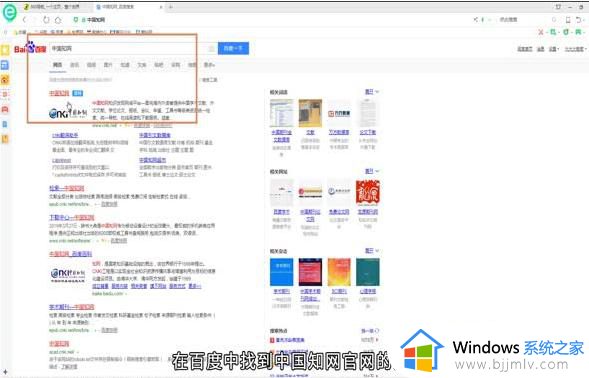
Task: Click the magnifier search icon in toolbar
Action: [x=554, y=20]
